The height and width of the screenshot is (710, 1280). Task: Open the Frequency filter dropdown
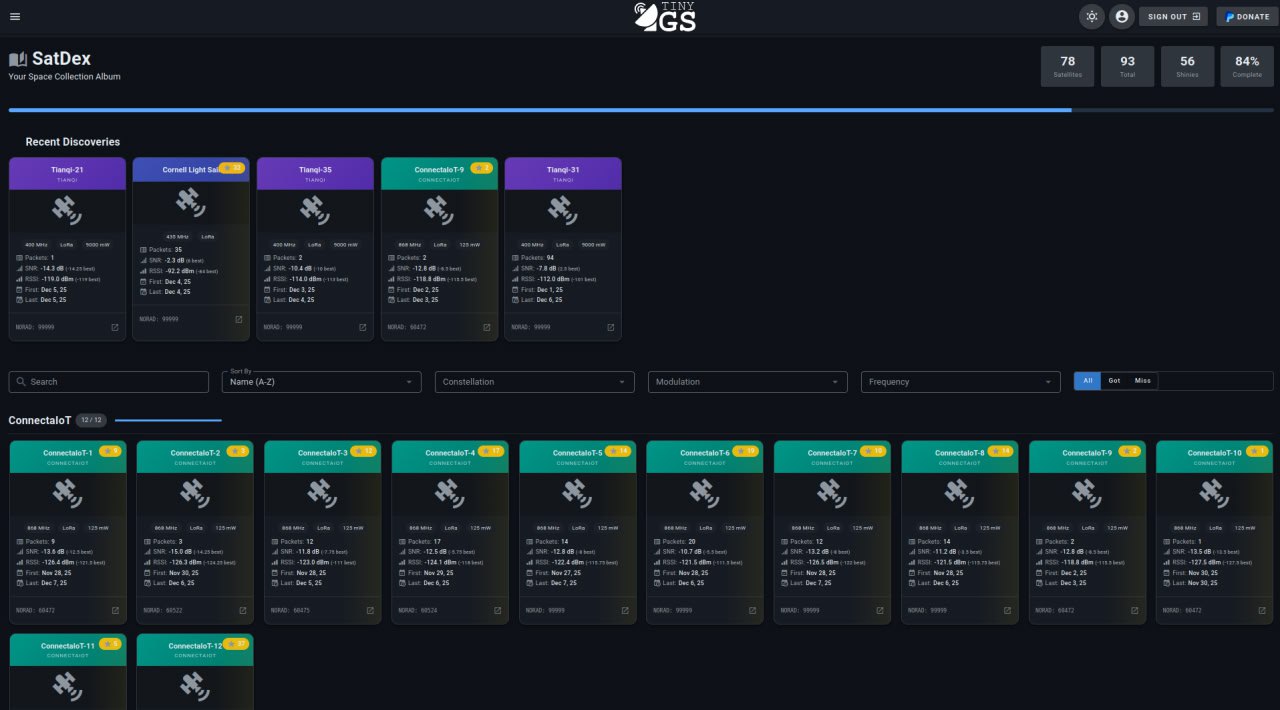point(961,382)
